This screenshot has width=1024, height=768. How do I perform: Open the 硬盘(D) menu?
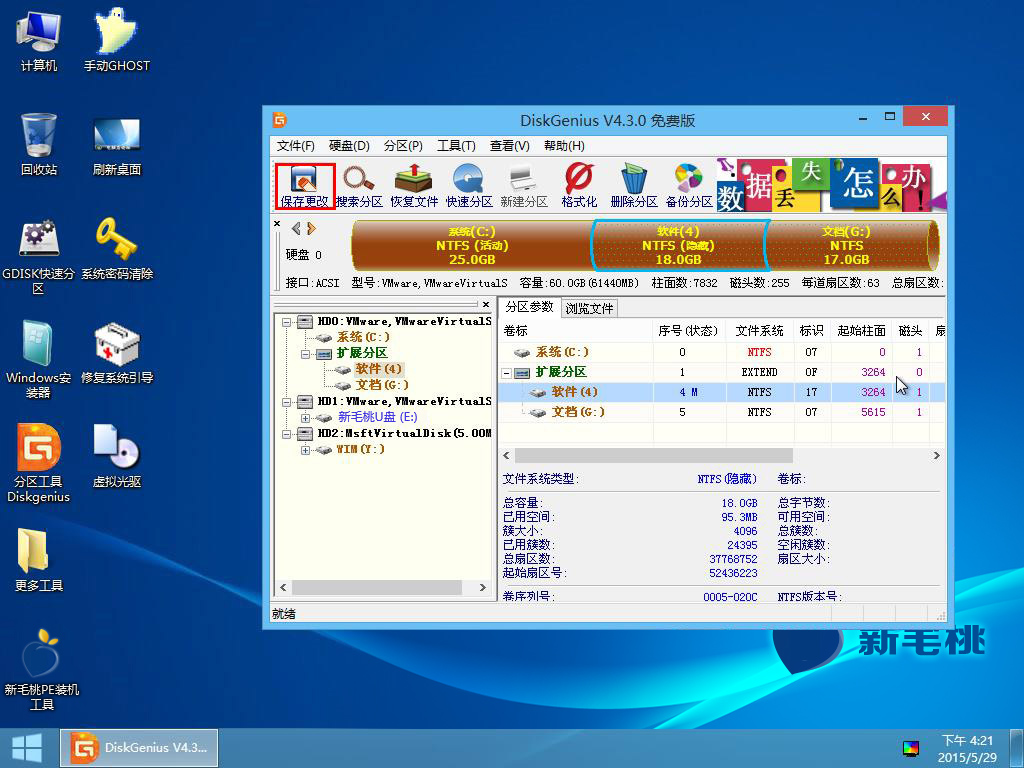point(349,146)
